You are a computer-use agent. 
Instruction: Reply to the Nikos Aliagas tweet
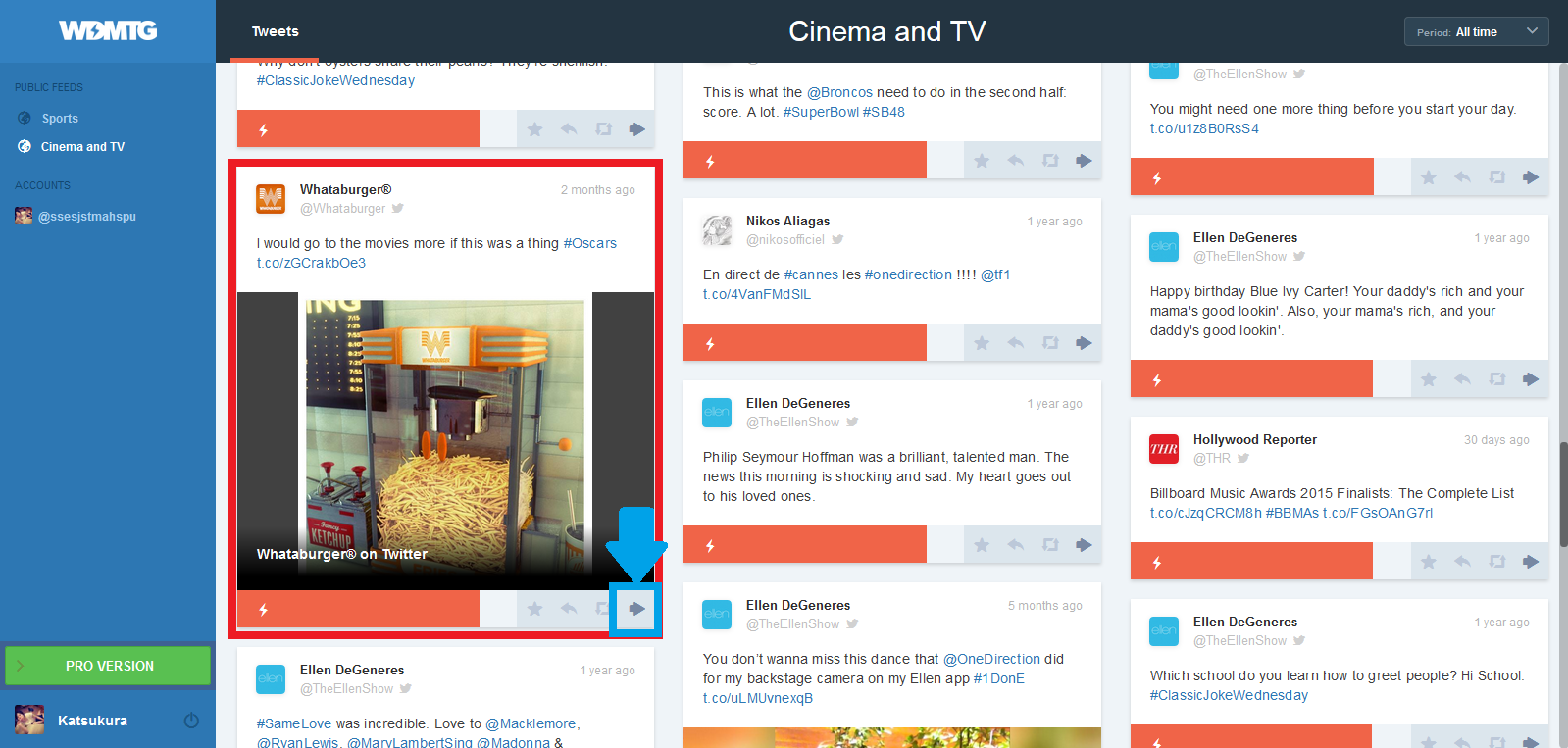click(x=1016, y=342)
